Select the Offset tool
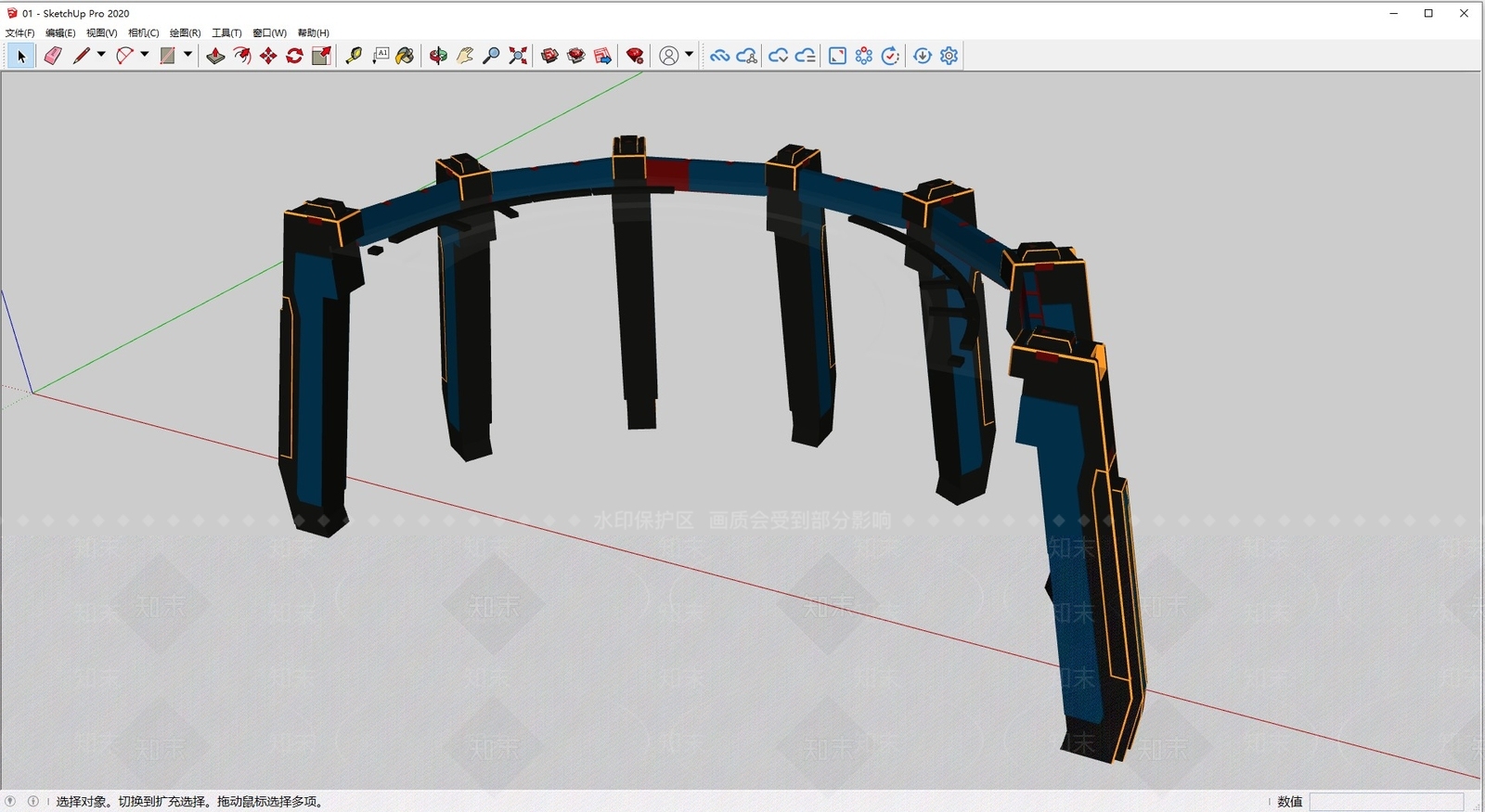This screenshot has height=812, width=1485. [242, 56]
